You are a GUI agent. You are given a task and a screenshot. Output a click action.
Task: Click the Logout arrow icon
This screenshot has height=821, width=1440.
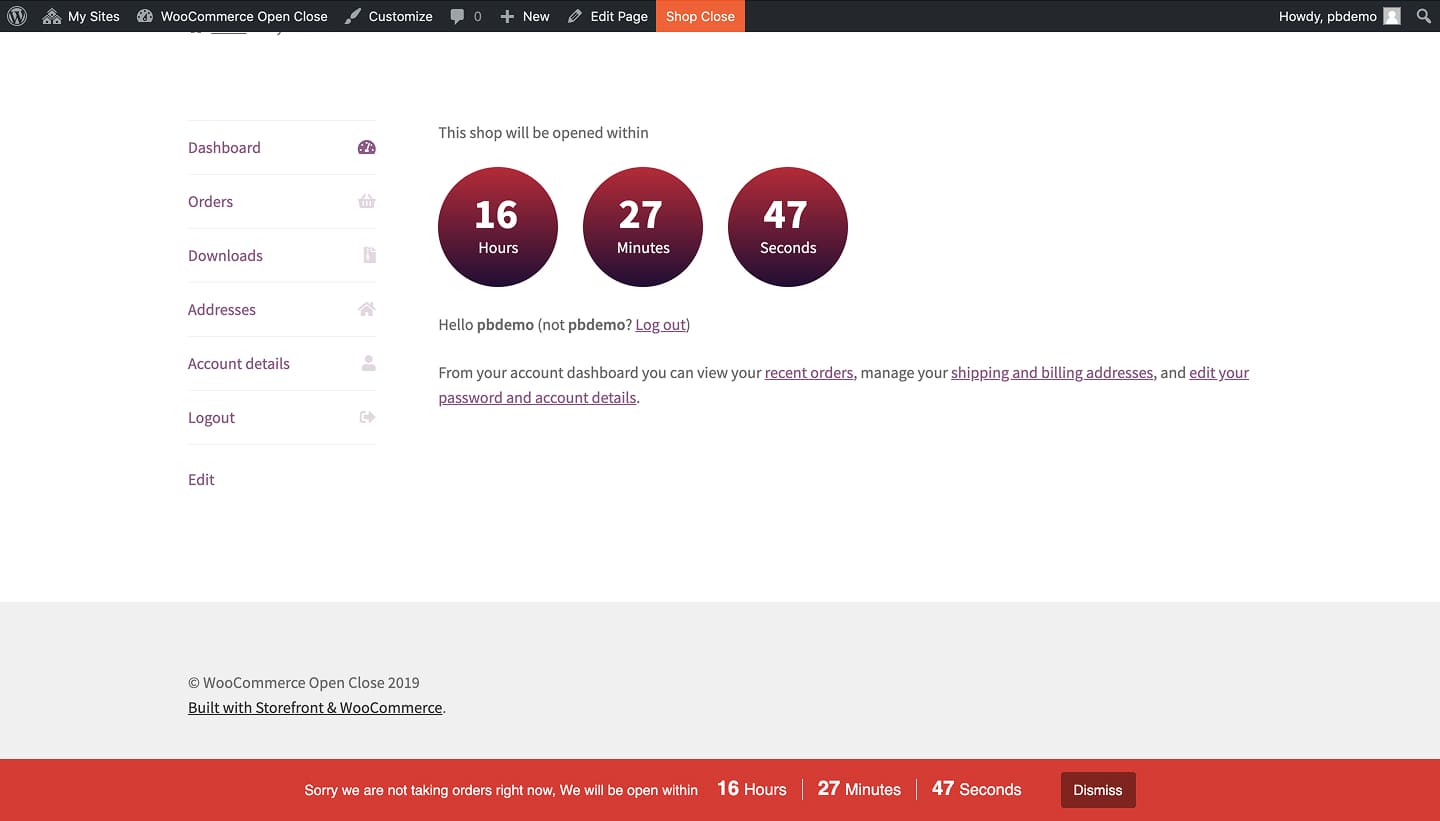pyautogui.click(x=367, y=417)
